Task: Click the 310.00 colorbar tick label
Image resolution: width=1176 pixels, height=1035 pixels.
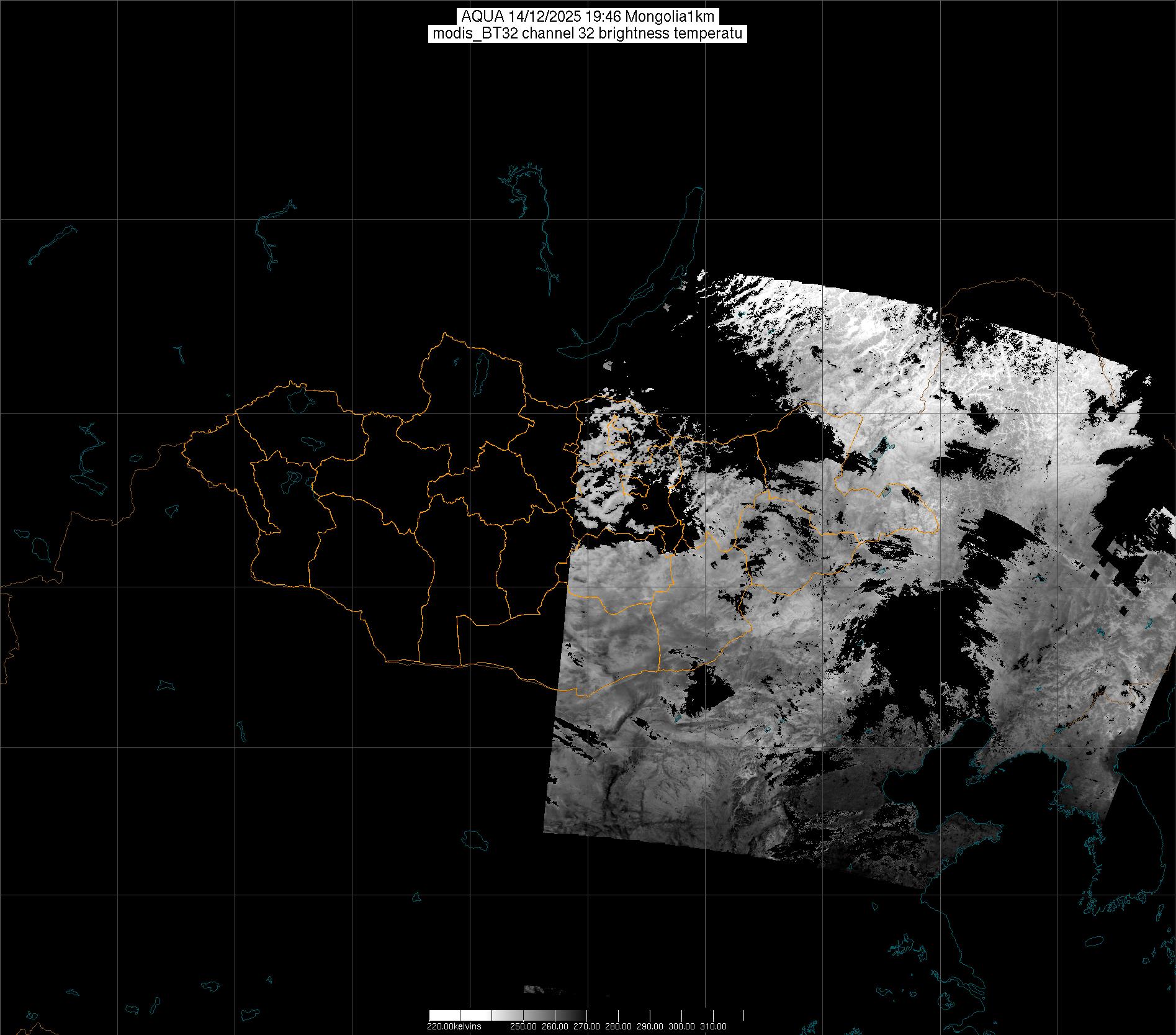Action: point(713,1026)
